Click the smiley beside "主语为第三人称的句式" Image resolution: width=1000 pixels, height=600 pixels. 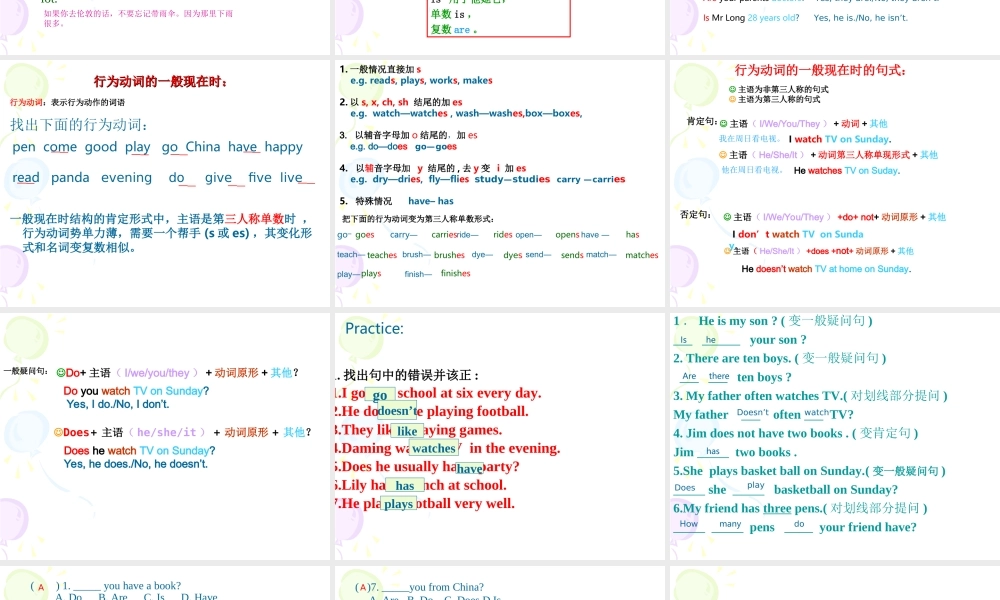click(x=732, y=99)
